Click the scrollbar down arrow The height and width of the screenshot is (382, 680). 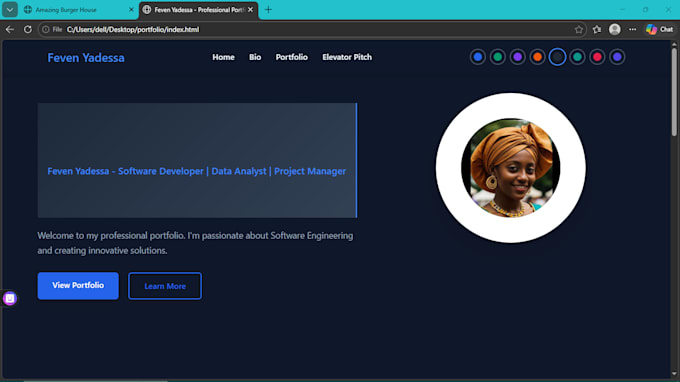[x=674, y=374]
